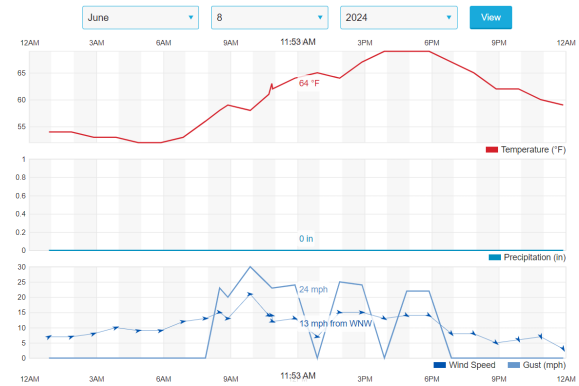Open the day dropdown showing 8

click(270, 17)
